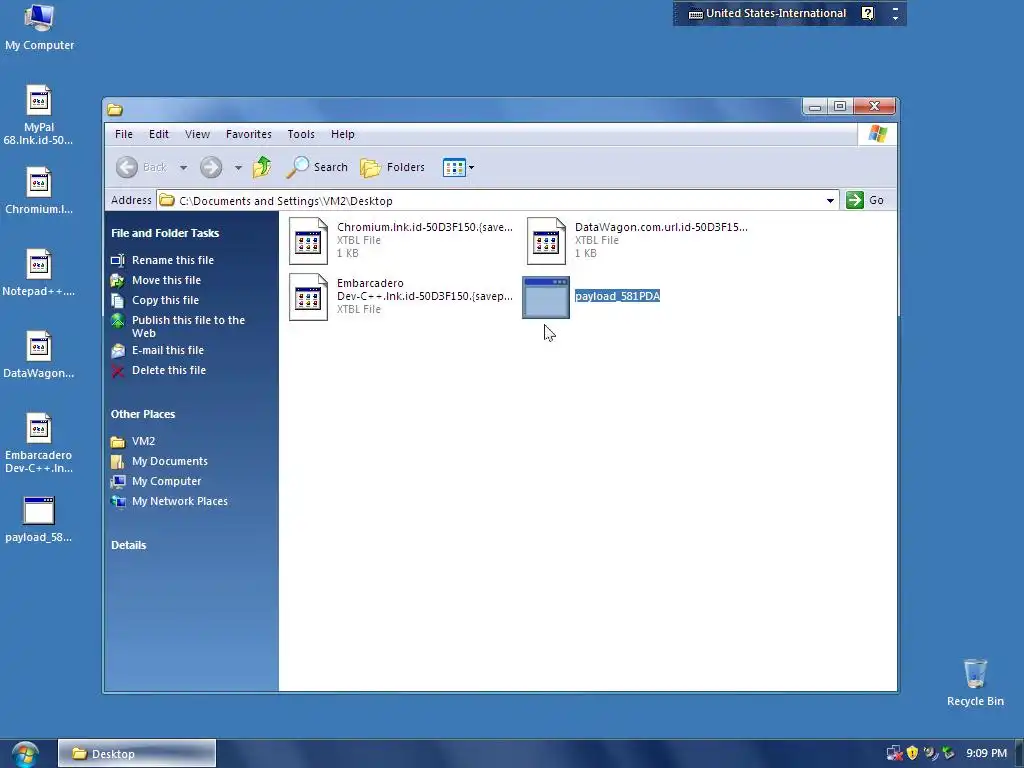Viewport: 1024px width, 768px height.
Task: Open the Tools menu
Action: coord(301,134)
